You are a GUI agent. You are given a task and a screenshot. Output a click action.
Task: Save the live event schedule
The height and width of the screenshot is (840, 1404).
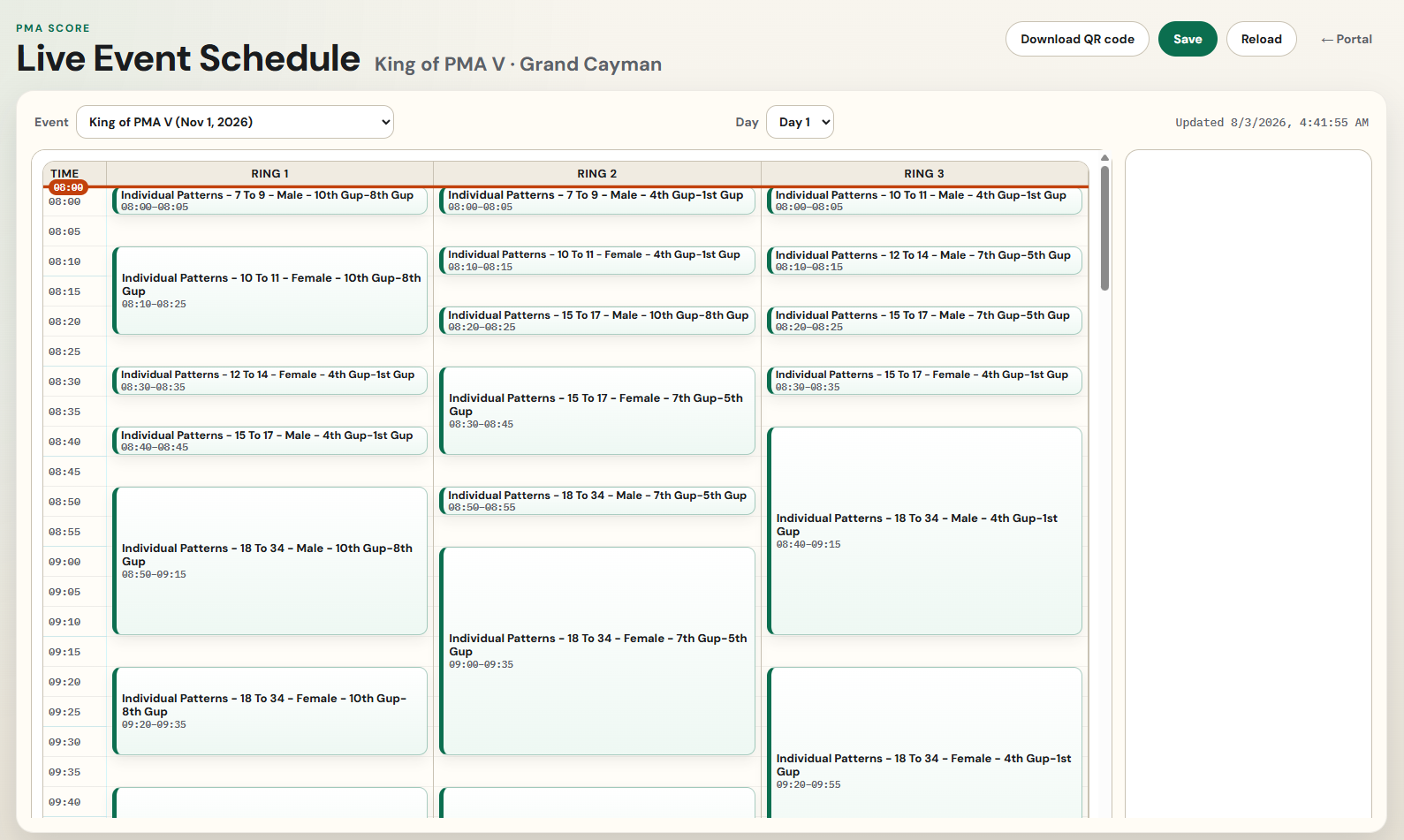[1188, 39]
